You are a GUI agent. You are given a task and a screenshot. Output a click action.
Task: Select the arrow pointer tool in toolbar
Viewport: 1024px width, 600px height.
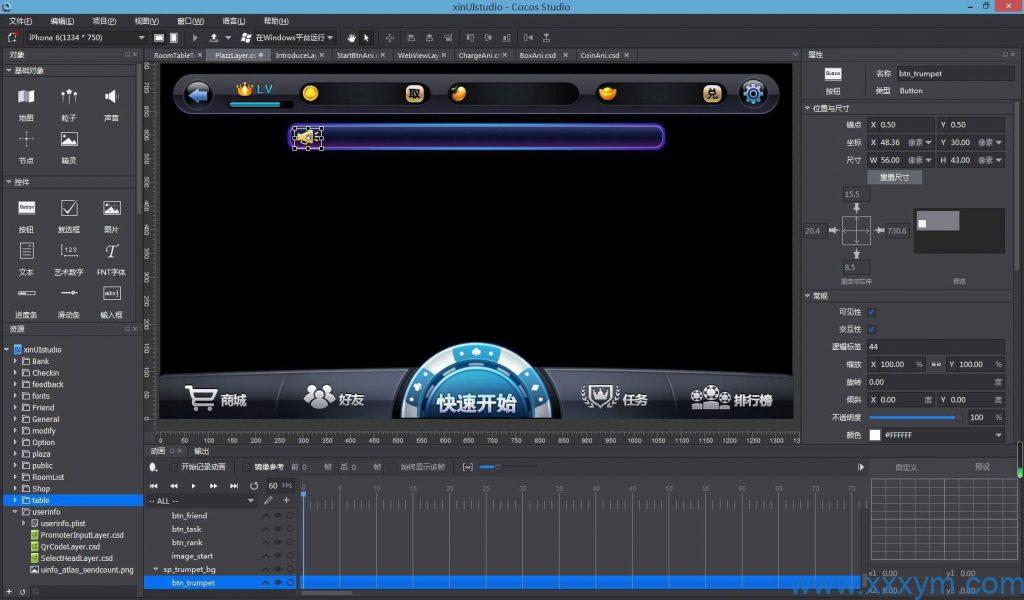(366, 38)
